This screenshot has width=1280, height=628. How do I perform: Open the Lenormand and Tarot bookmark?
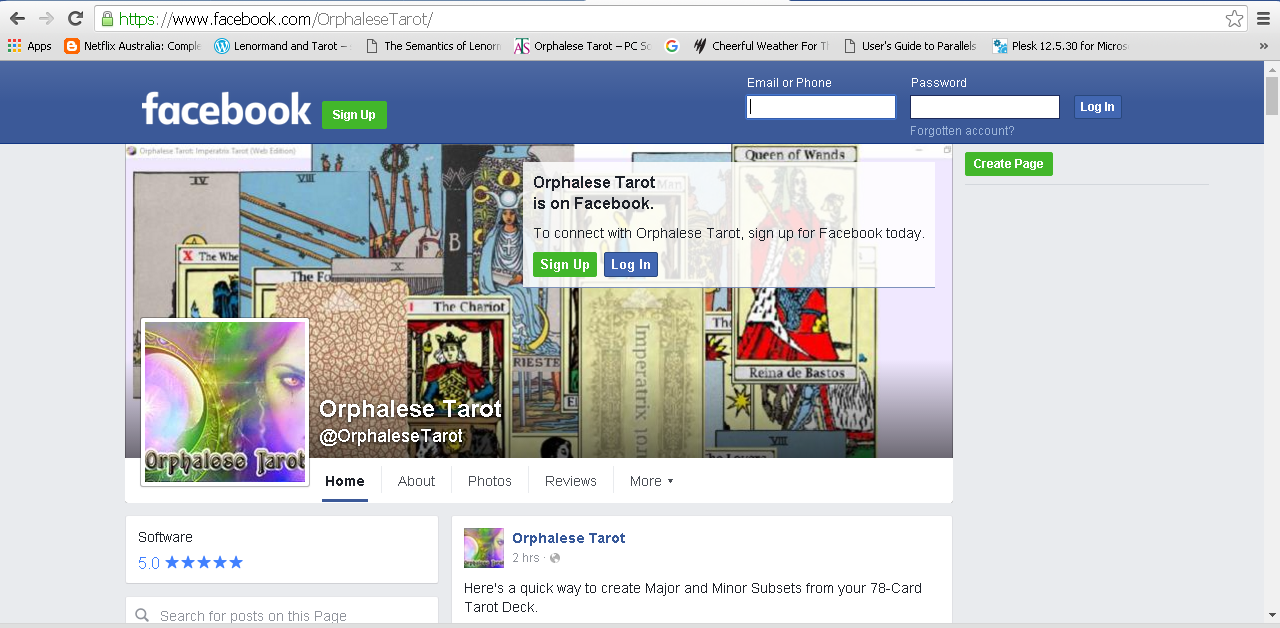click(x=282, y=46)
